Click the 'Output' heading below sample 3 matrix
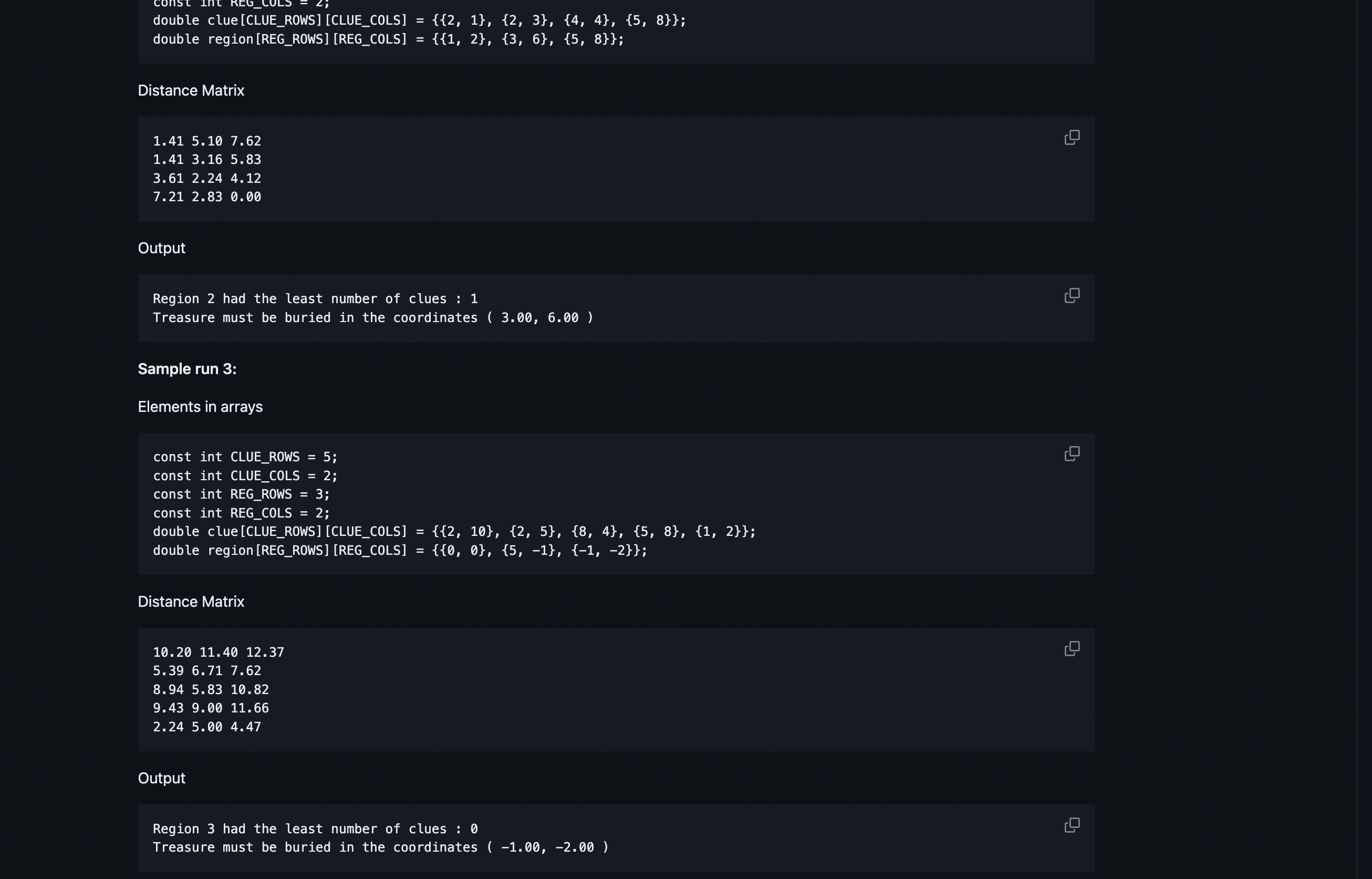 coord(161,778)
